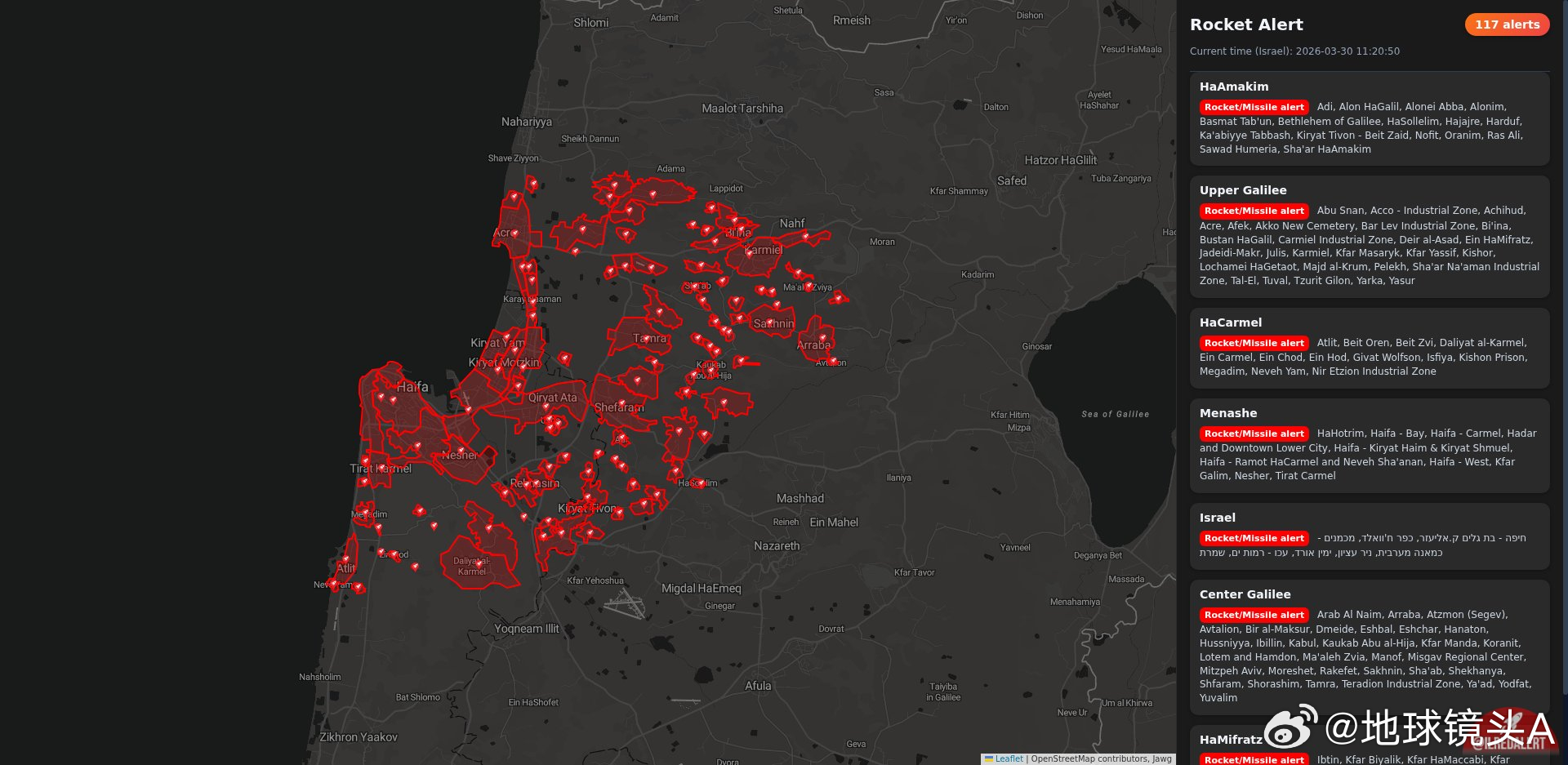Click Rocket/Missile alert tag under Center Galilee
Image resolution: width=1568 pixels, height=765 pixels.
click(1254, 615)
